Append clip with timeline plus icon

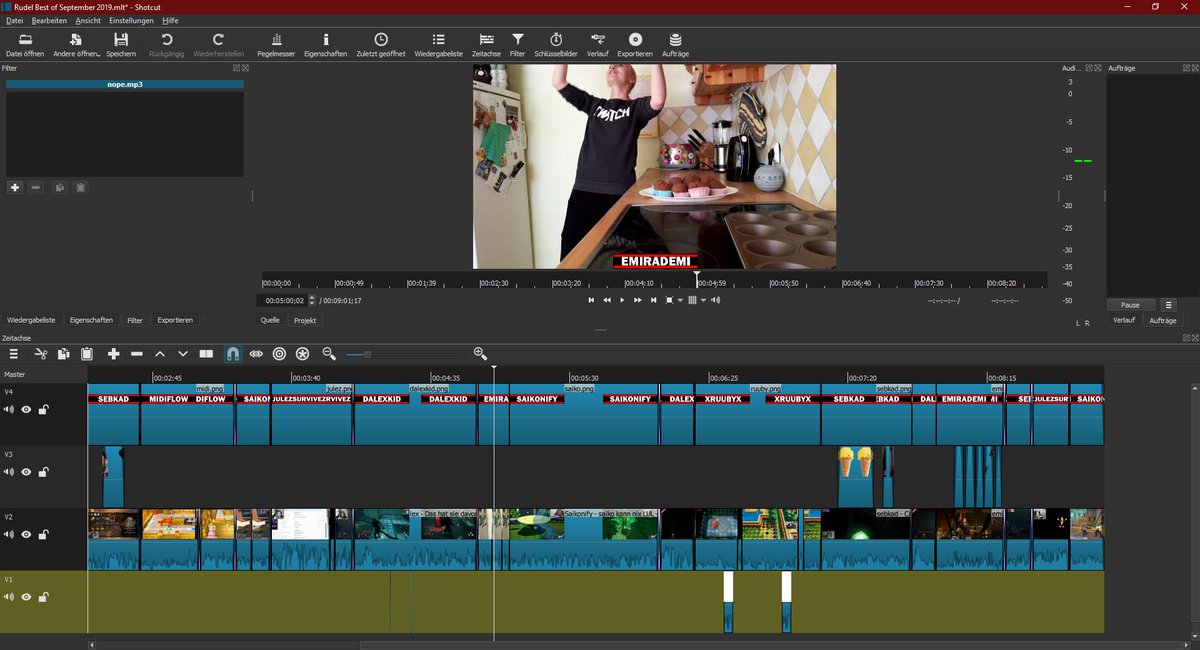point(113,354)
